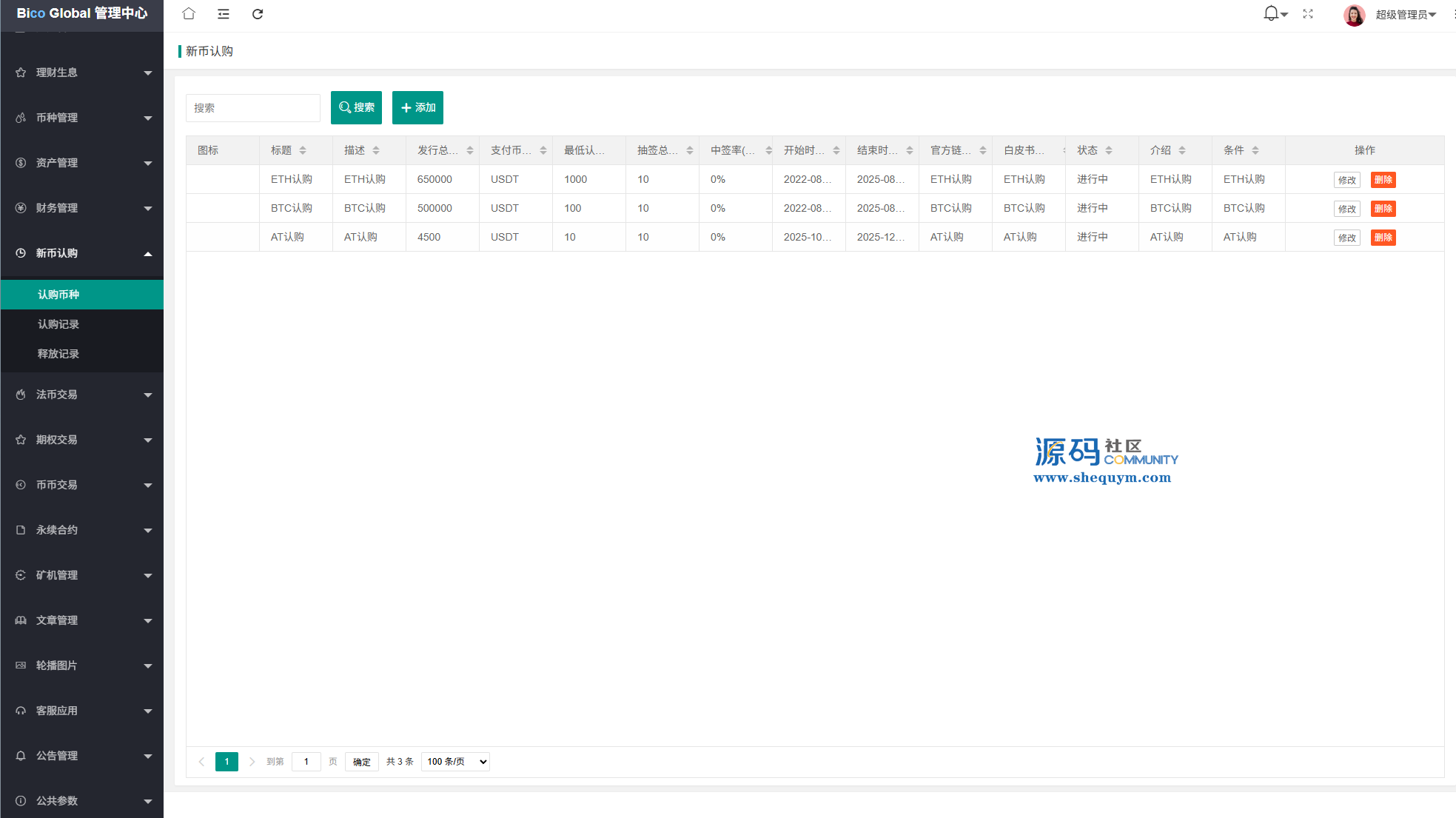
Task: Click the green 添加 button
Action: coord(417,107)
